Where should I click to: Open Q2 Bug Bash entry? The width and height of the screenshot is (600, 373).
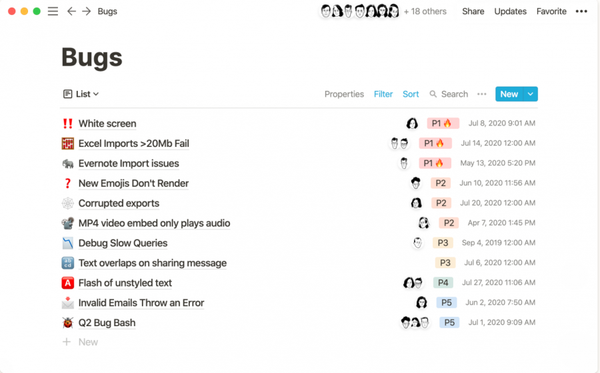tap(107, 323)
